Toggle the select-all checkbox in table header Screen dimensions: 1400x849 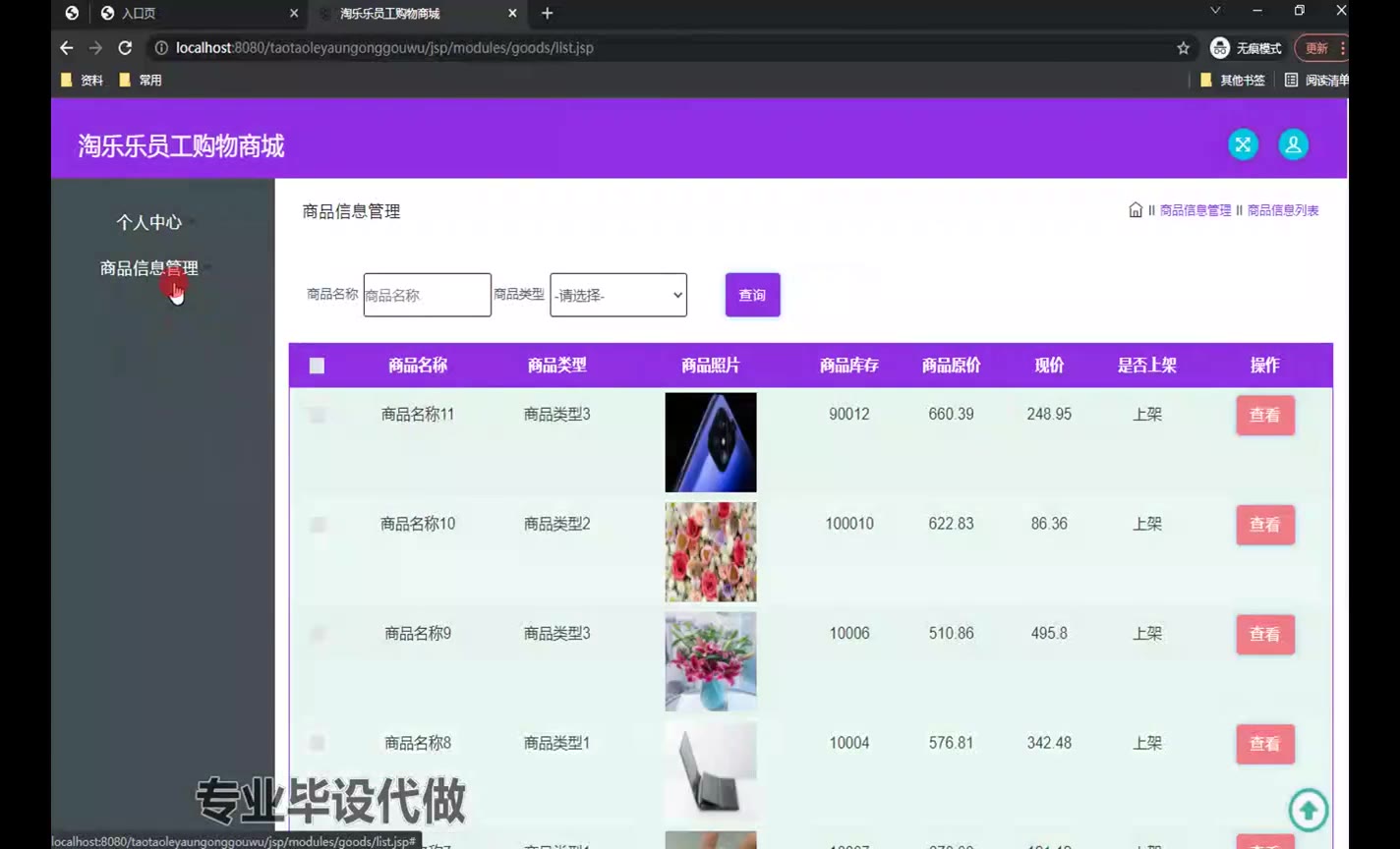coord(317,366)
